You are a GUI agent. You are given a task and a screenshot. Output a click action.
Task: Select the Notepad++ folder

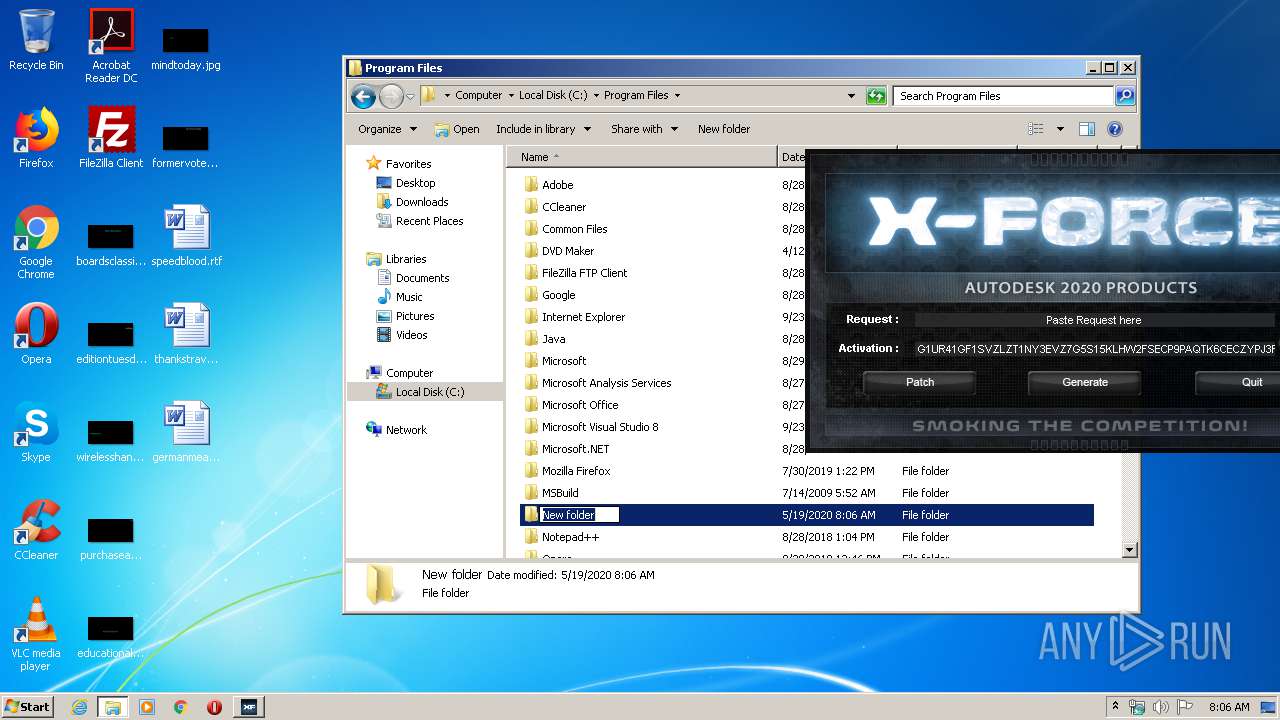[570, 537]
